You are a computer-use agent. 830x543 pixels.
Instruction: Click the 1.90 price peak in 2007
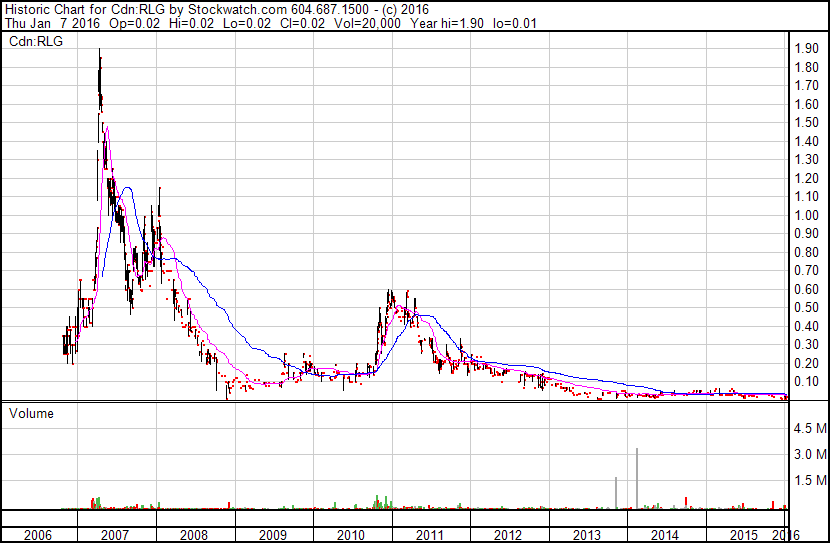(x=100, y=51)
